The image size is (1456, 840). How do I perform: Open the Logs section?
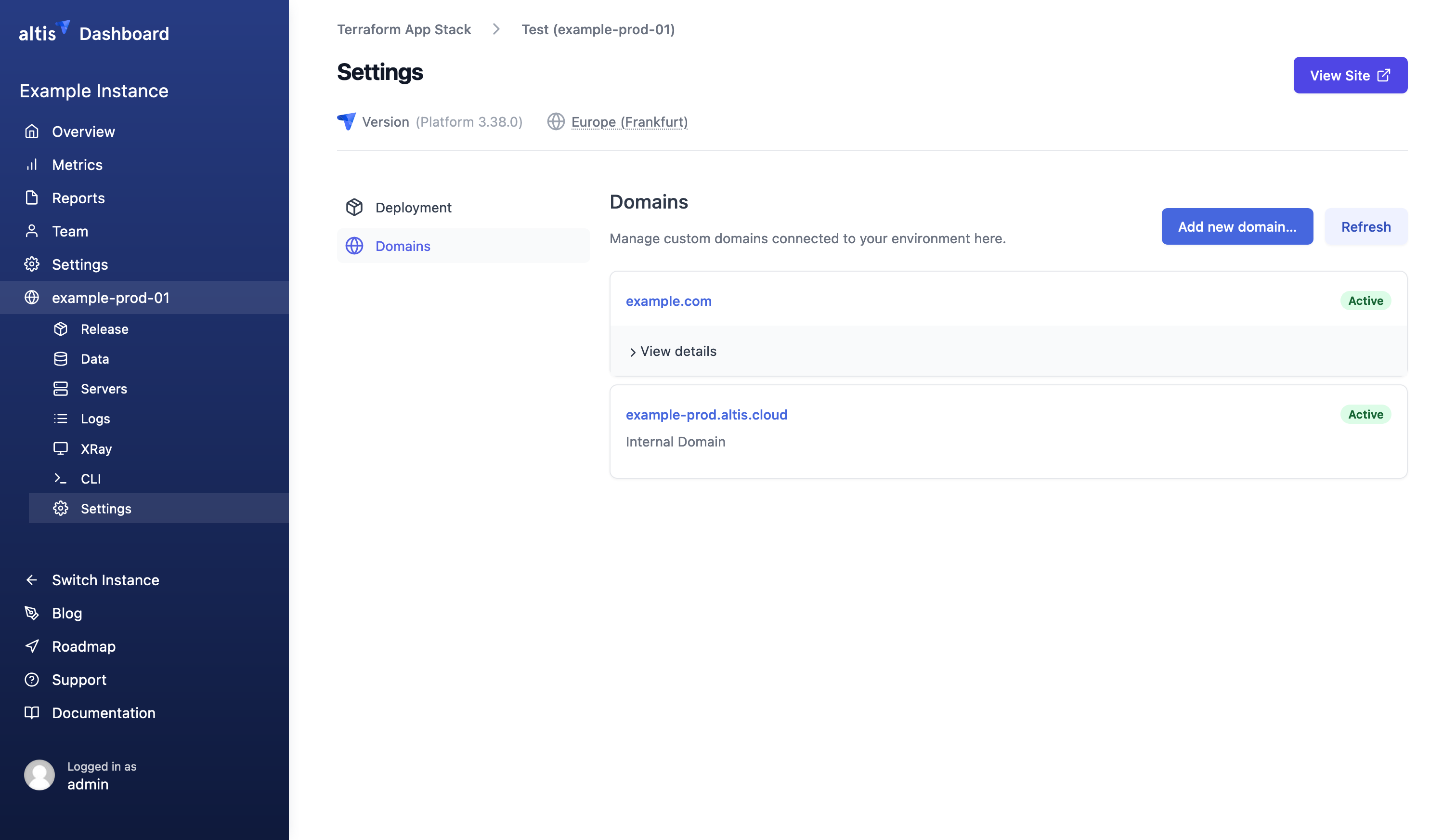click(158, 419)
